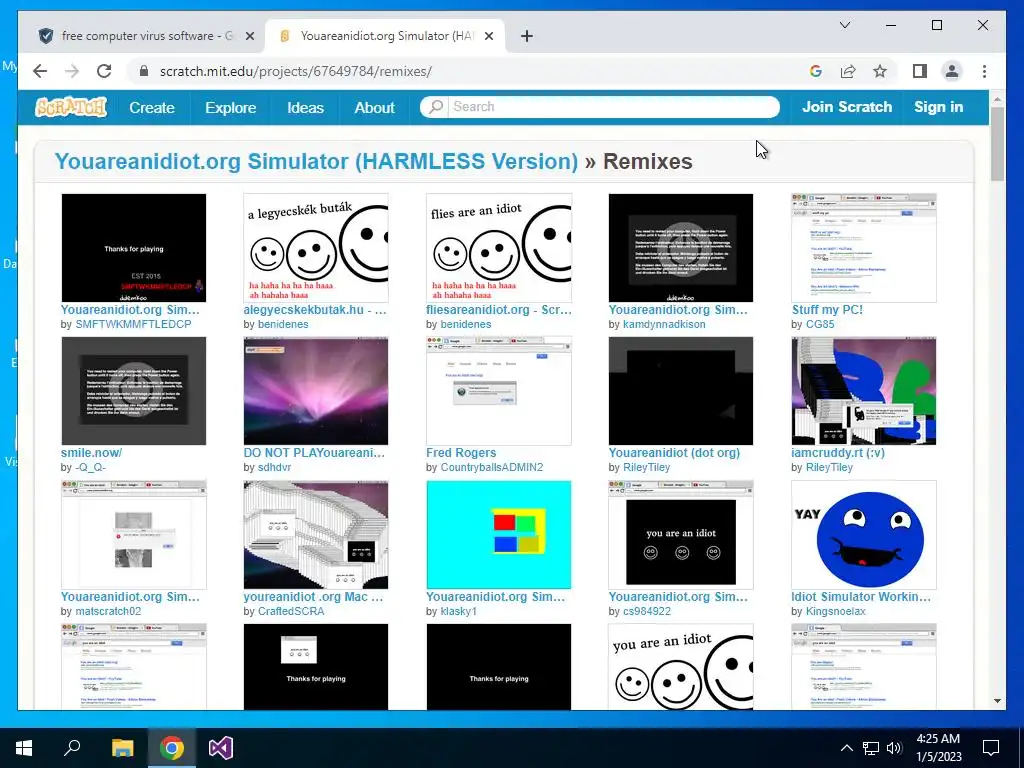The width and height of the screenshot is (1024, 768).
Task: Close the Youareanidiot.org Simulator tab
Action: (x=488, y=36)
